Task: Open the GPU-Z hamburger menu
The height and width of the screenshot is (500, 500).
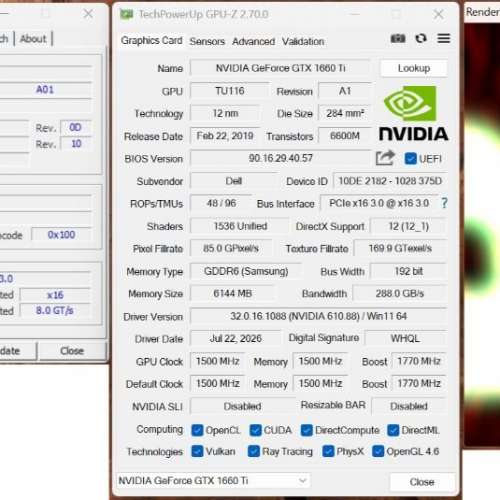Action: tap(444, 39)
